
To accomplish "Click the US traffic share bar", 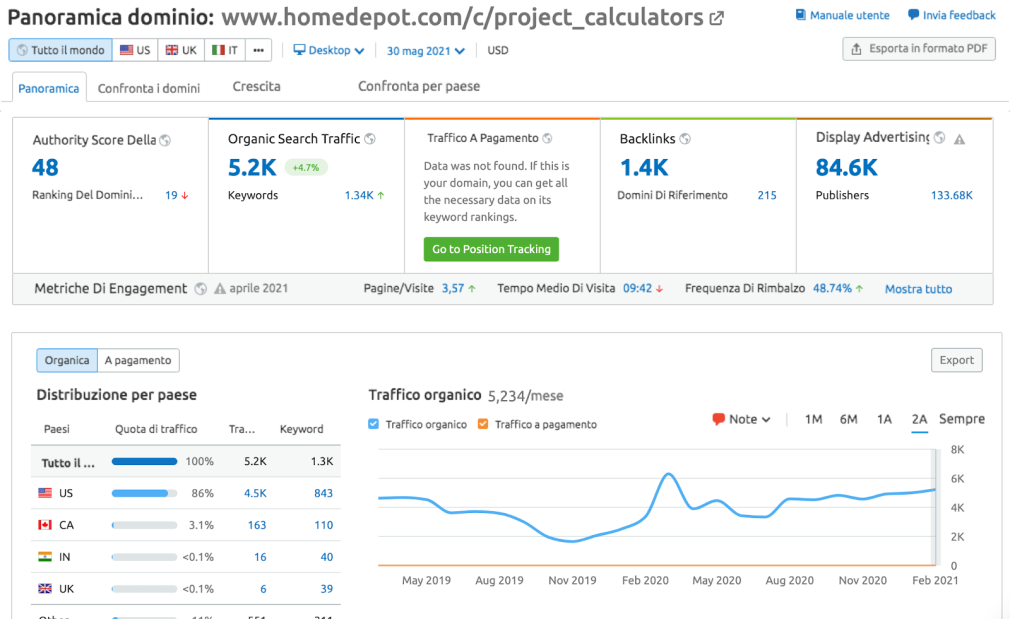I will (144, 493).
